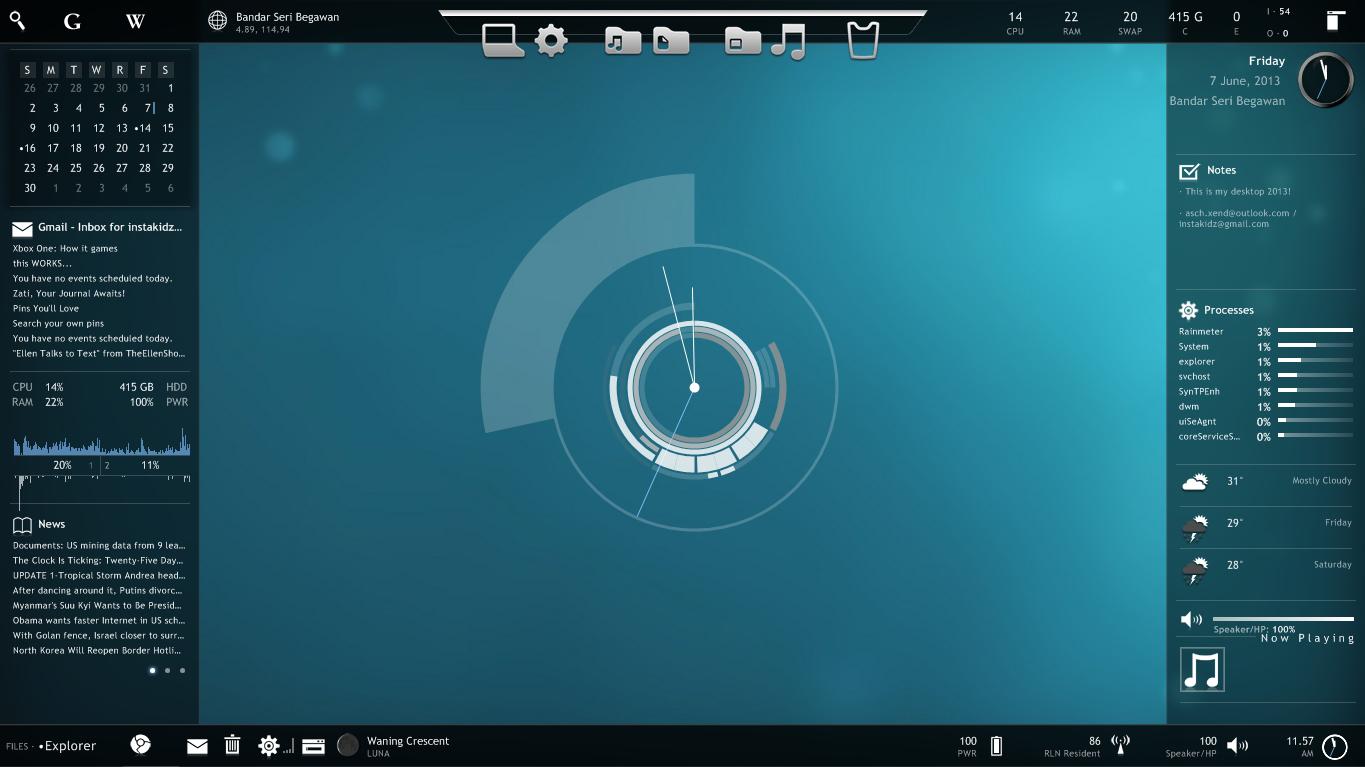Click the Now Playing music note thumbnail

click(1202, 670)
